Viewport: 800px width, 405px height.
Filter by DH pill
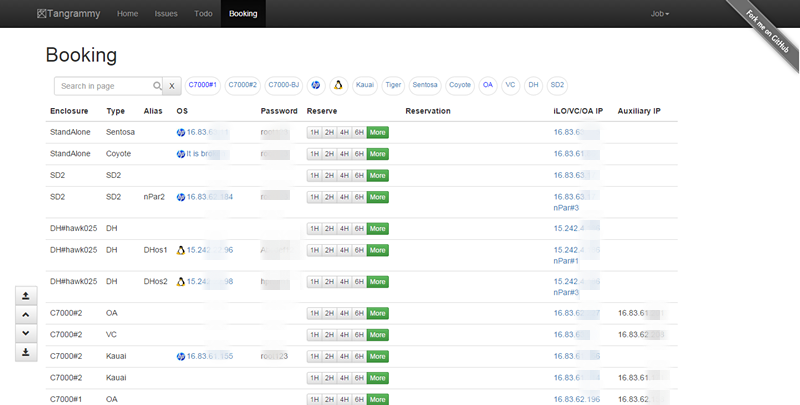tap(533, 85)
